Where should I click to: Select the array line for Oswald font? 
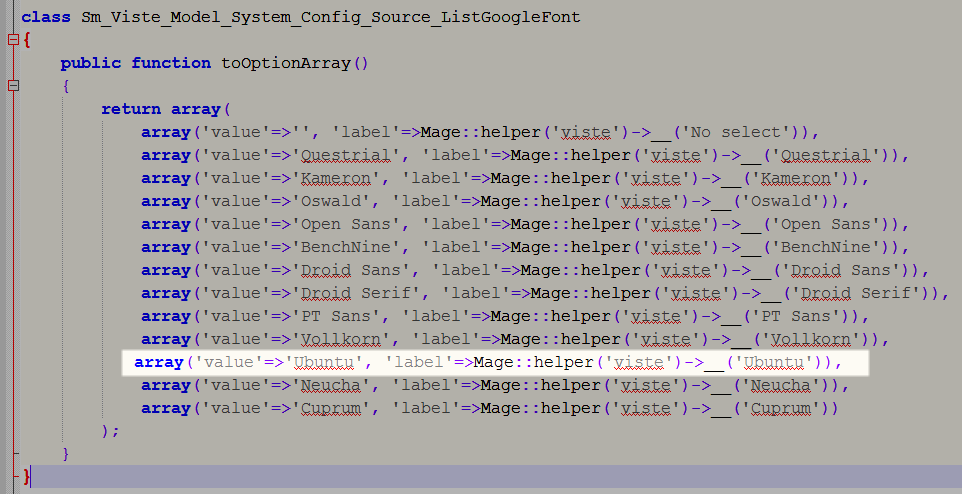point(494,201)
